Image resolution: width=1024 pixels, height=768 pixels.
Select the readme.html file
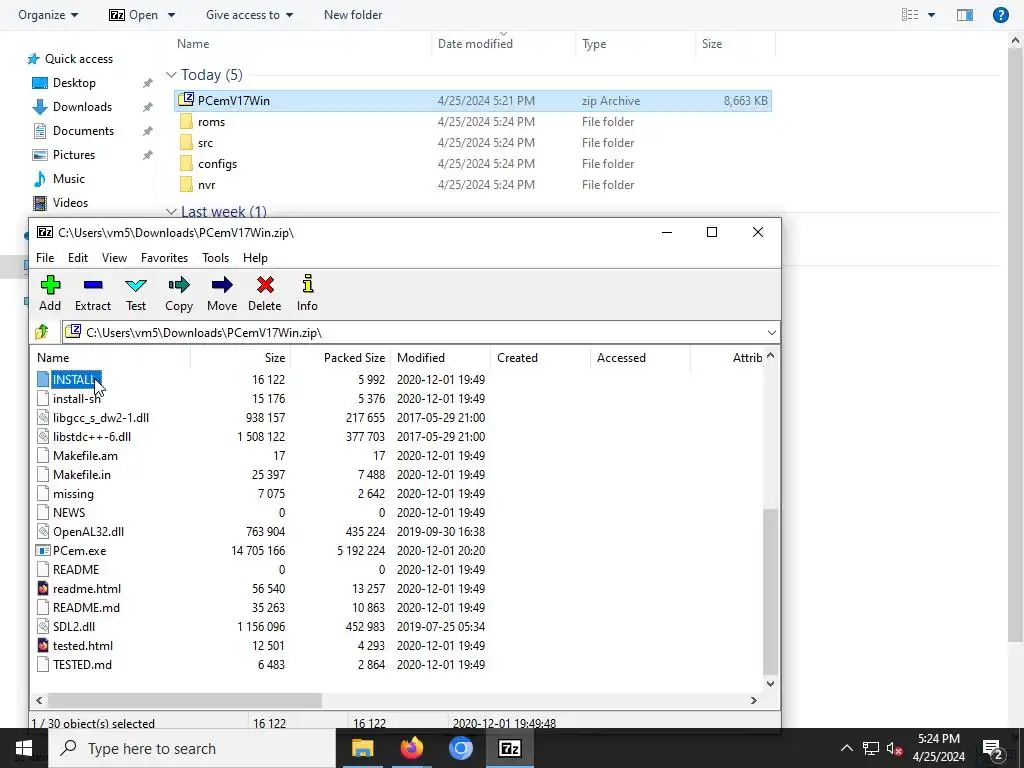coord(86,588)
